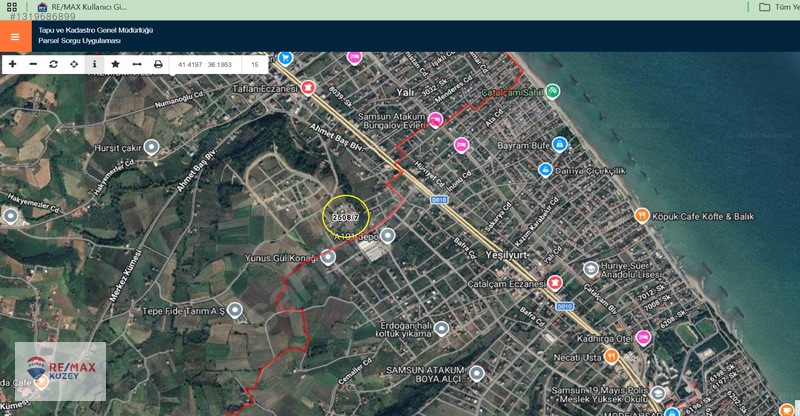
Task: Activate the crosshair locate tool
Action: [x=74, y=64]
